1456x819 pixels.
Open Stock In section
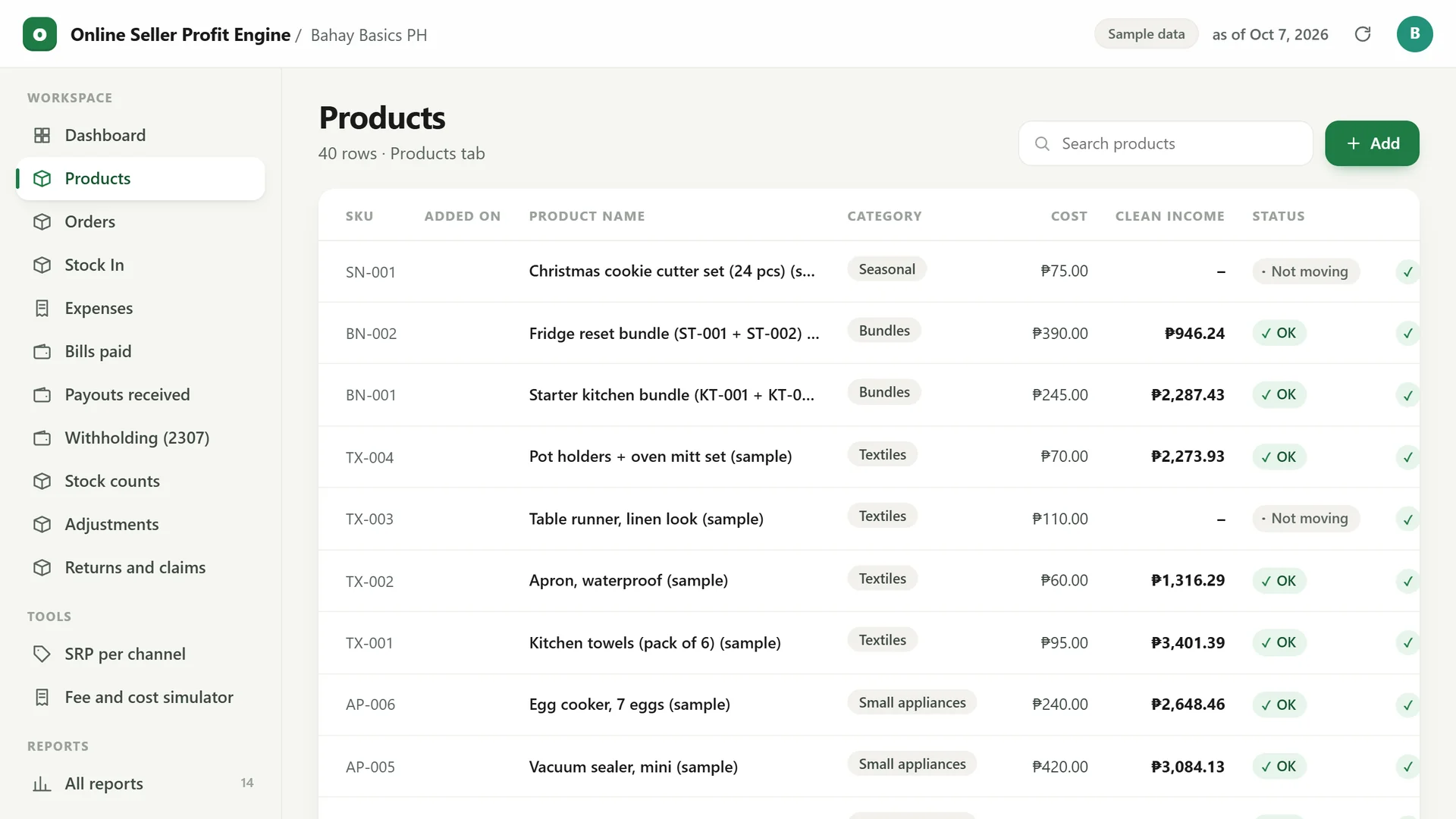140,265
